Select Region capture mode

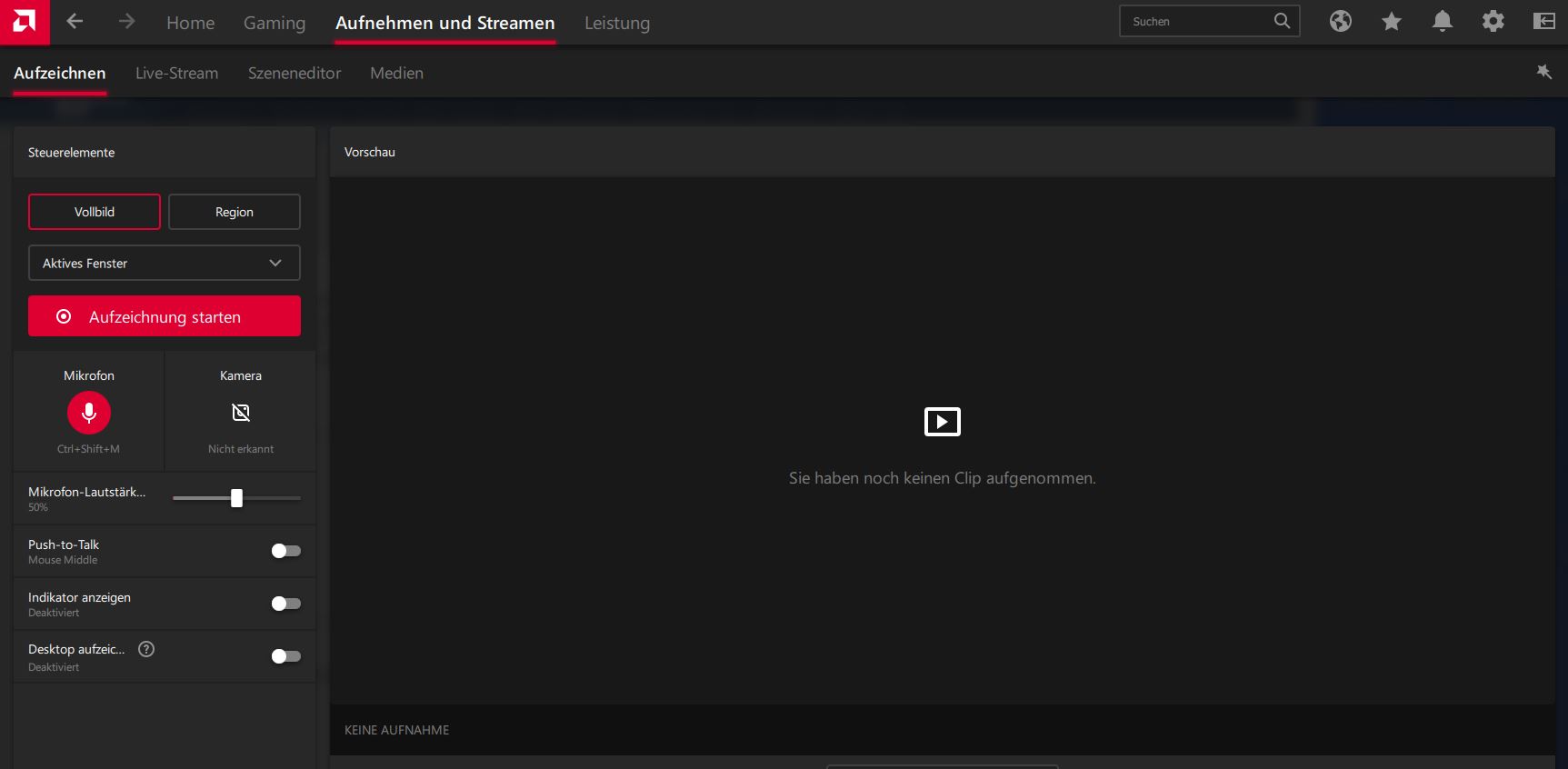[x=235, y=212]
